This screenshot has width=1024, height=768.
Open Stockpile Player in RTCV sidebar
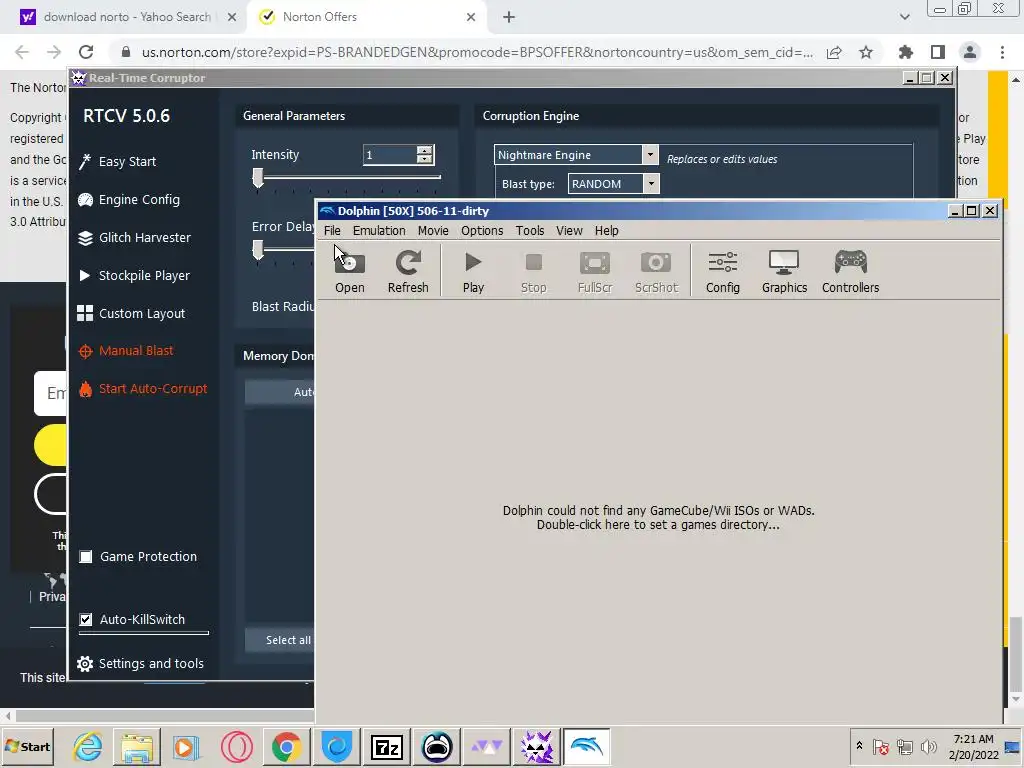134,276
